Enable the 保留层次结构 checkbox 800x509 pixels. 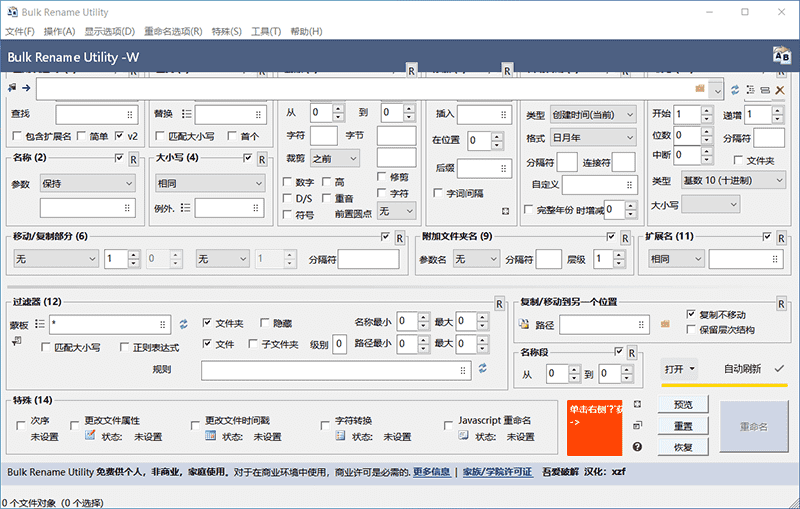click(691, 329)
